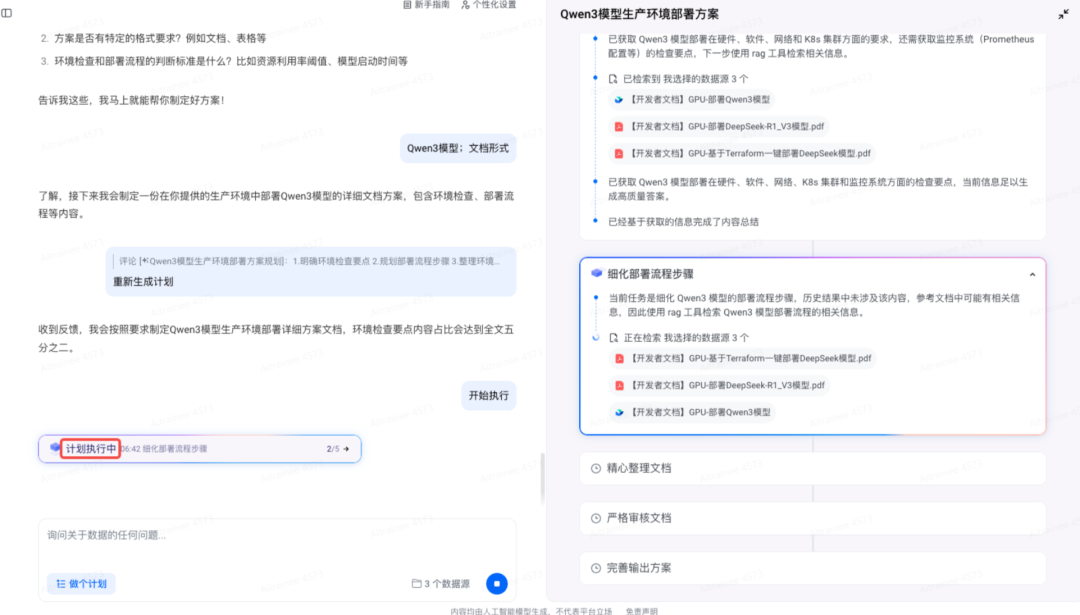Open the 新手指南 guide
This screenshot has height=615, width=1080.
pyautogui.click(x=426, y=5)
